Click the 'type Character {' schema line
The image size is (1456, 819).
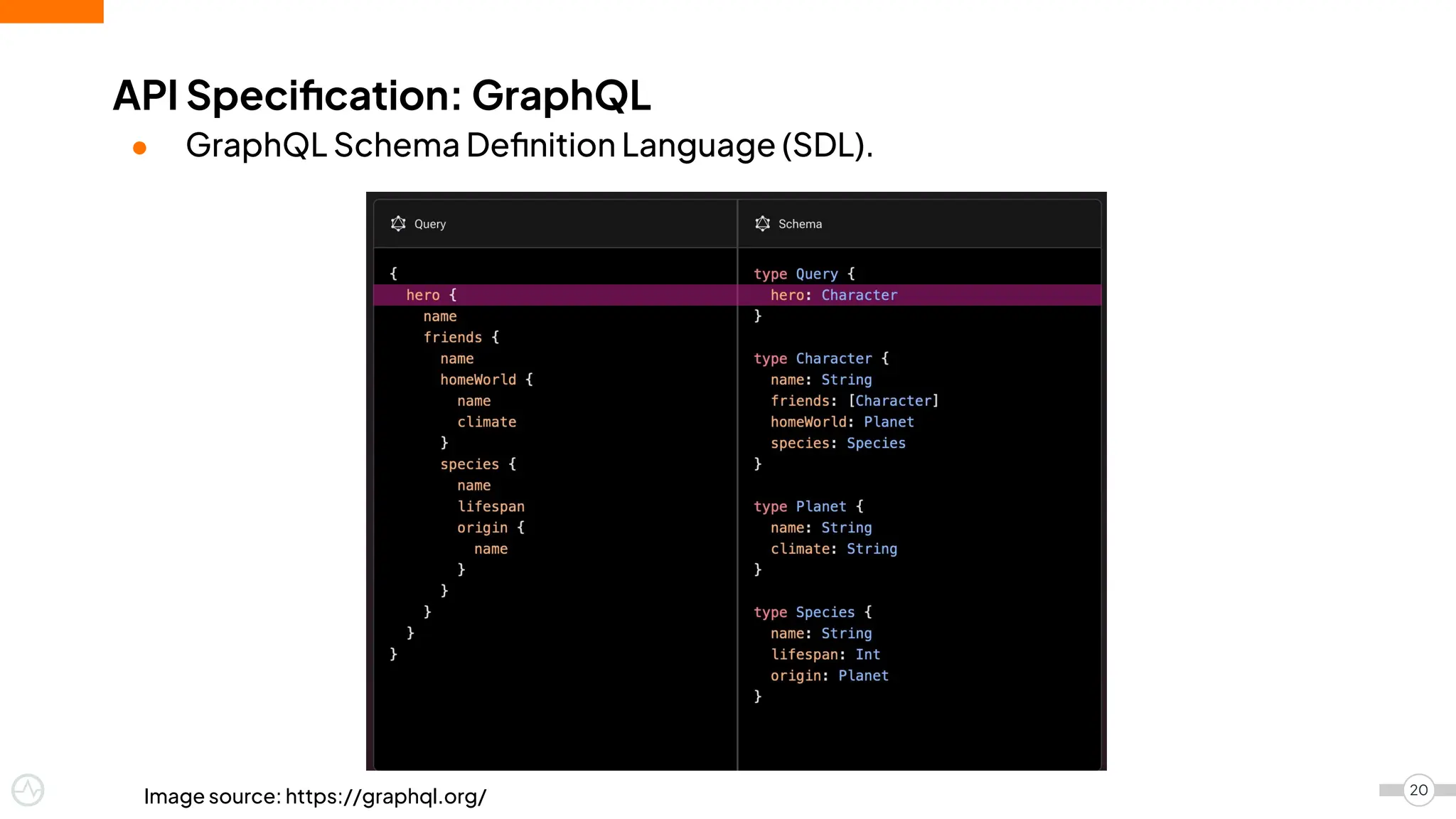pos(822,358)
